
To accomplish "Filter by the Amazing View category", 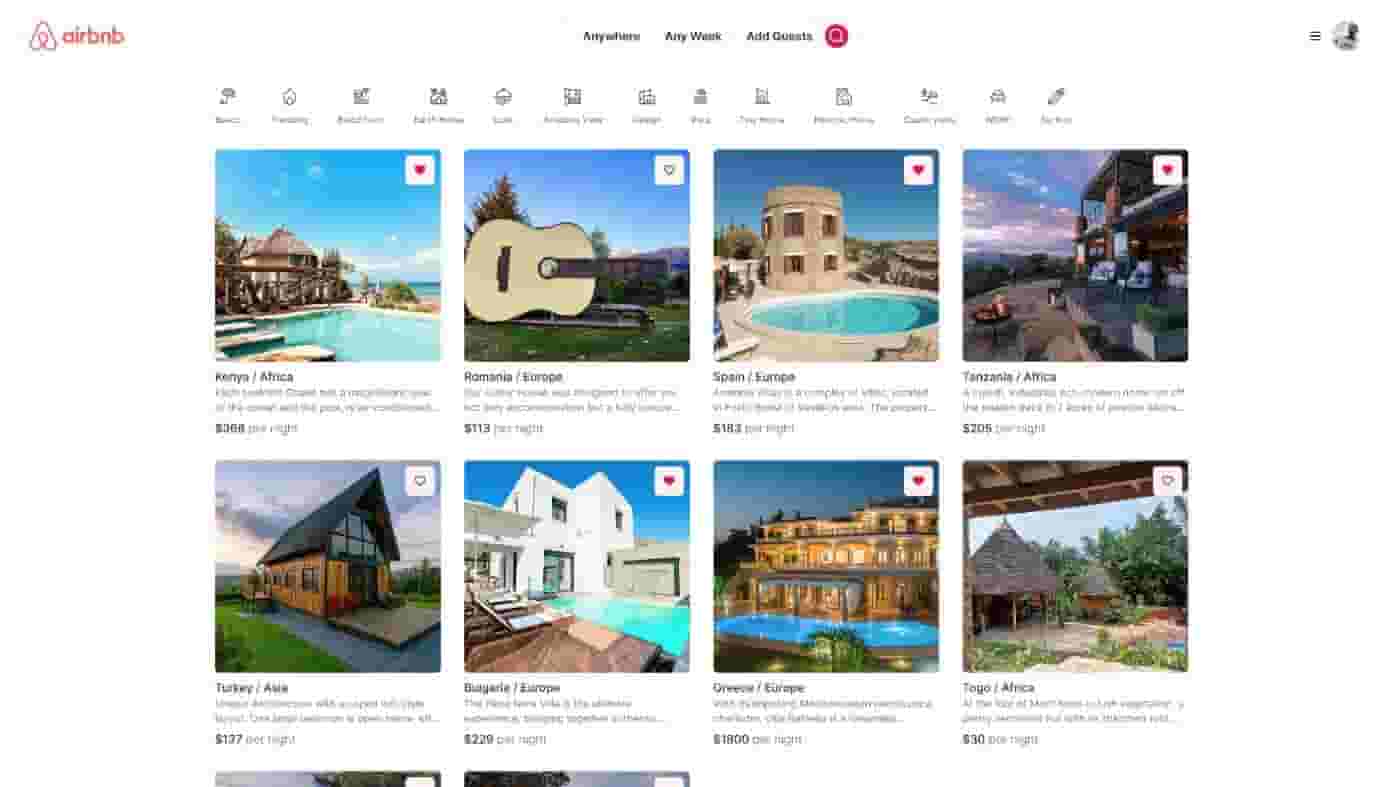I will (x=572, y=97).
